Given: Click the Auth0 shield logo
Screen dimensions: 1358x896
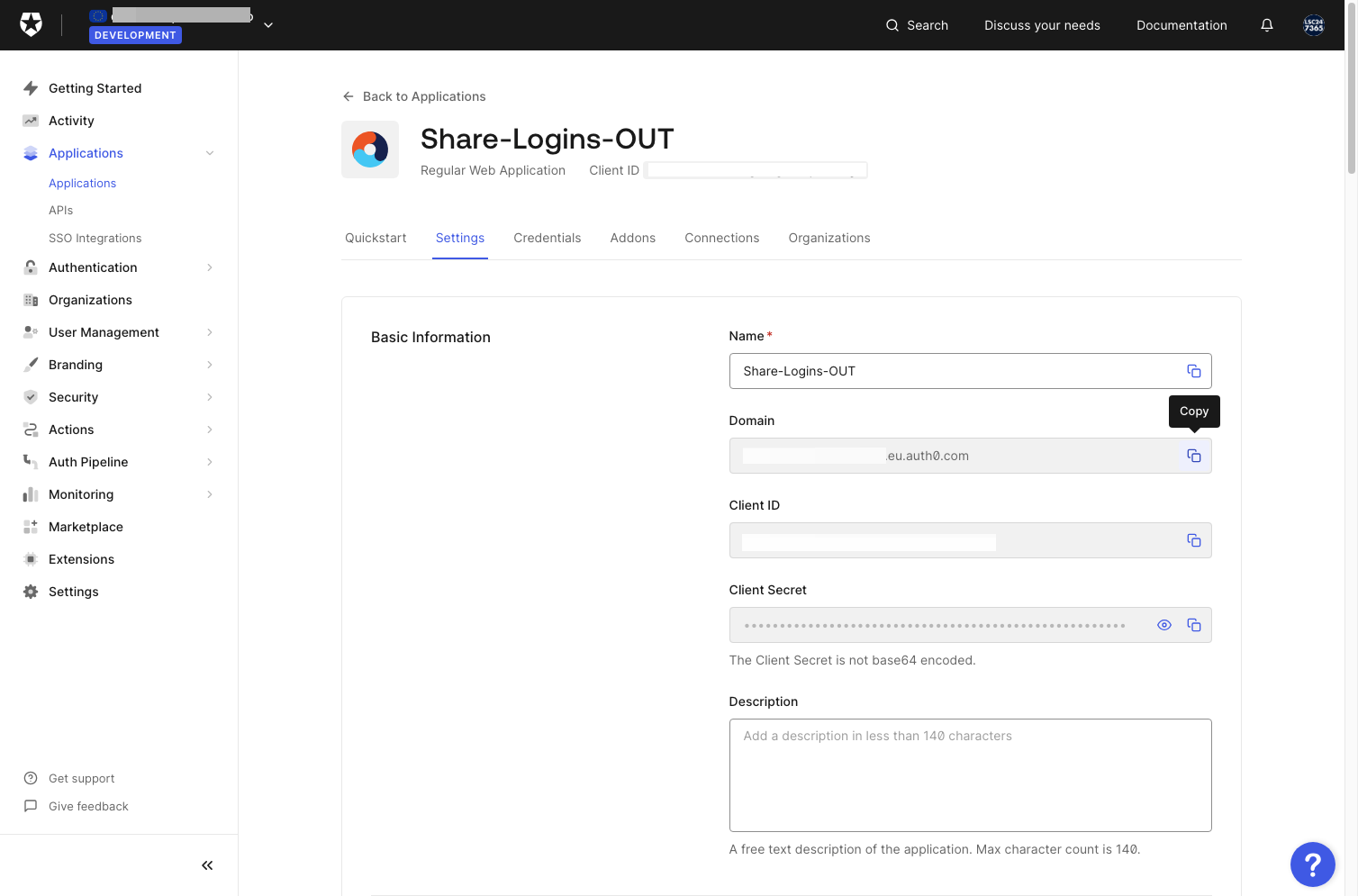Looking at the screenshot, I should pyautogui.click(x=31, y=25).
